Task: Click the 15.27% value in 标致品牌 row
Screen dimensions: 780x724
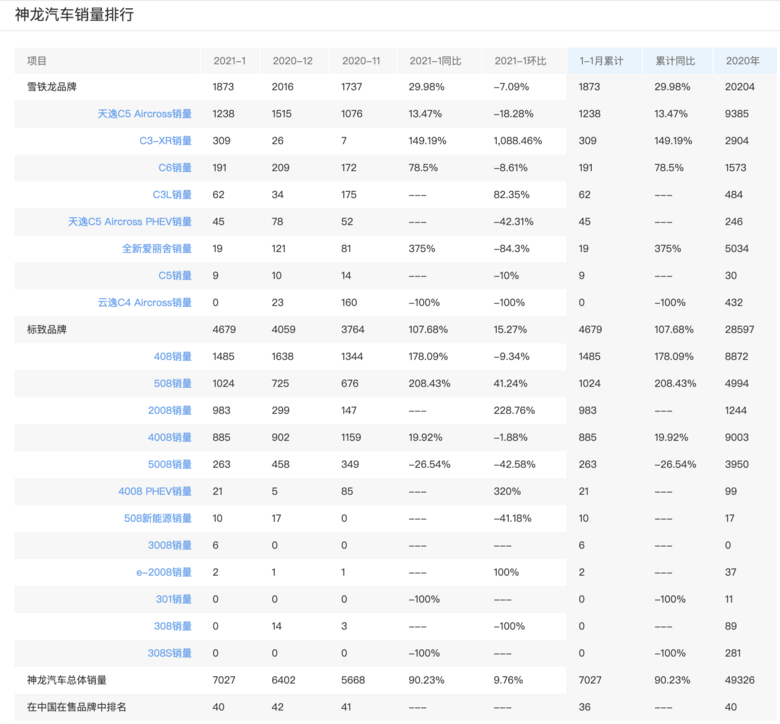Action: tap(510, 329)
